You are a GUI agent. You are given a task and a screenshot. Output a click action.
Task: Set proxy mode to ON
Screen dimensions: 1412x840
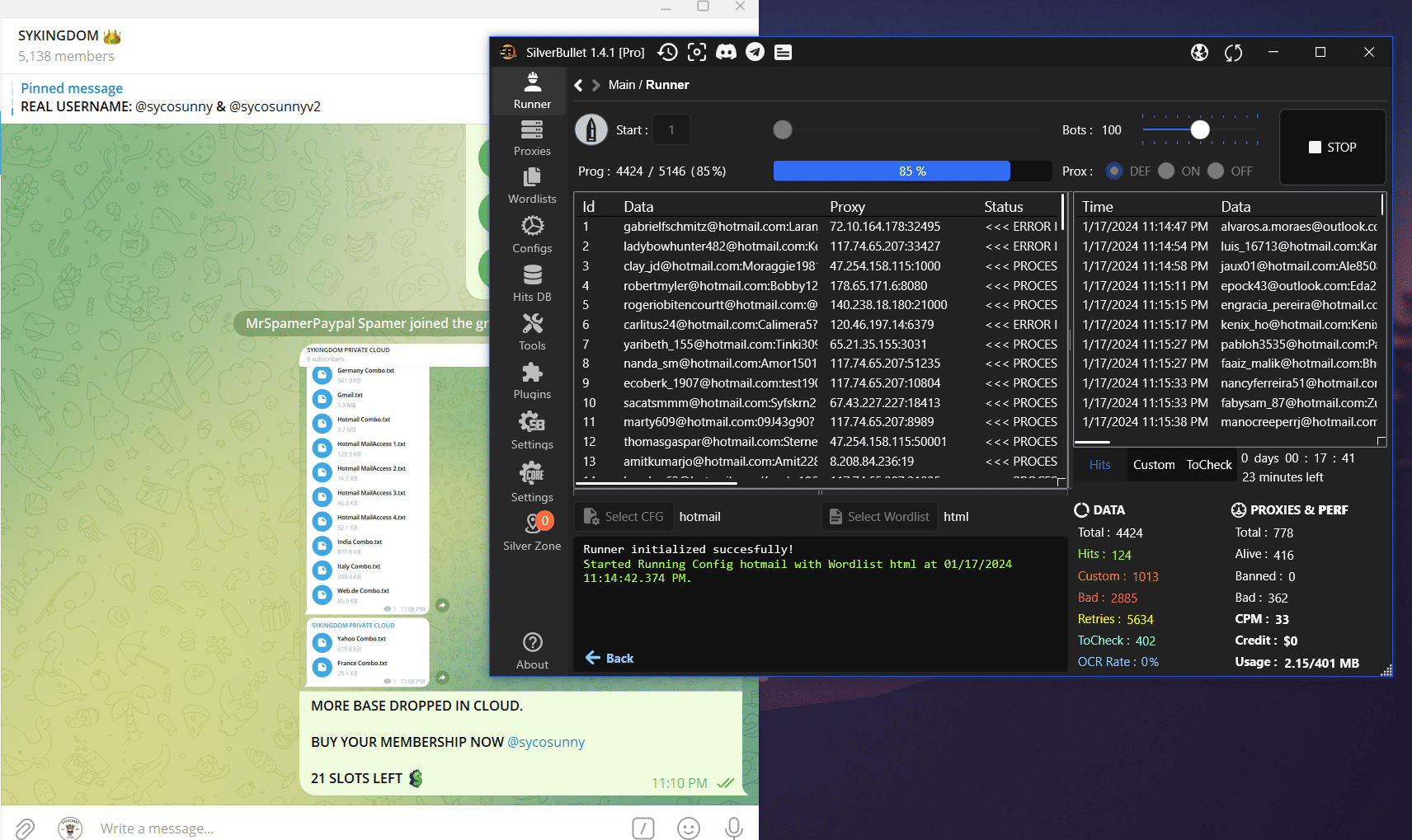(x=1166, y=171)
